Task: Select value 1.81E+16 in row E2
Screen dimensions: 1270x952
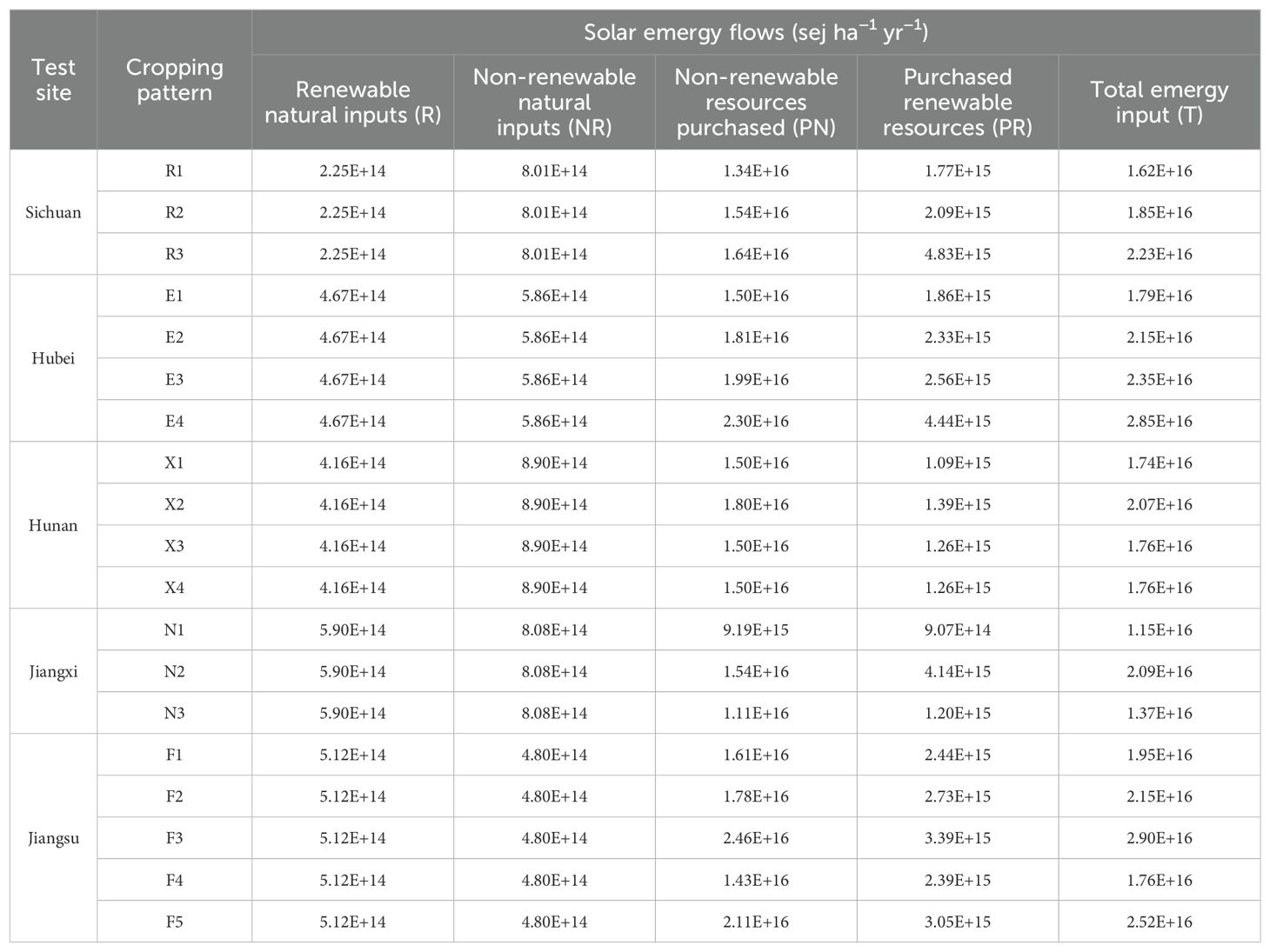Action: (x=756, y=337)
